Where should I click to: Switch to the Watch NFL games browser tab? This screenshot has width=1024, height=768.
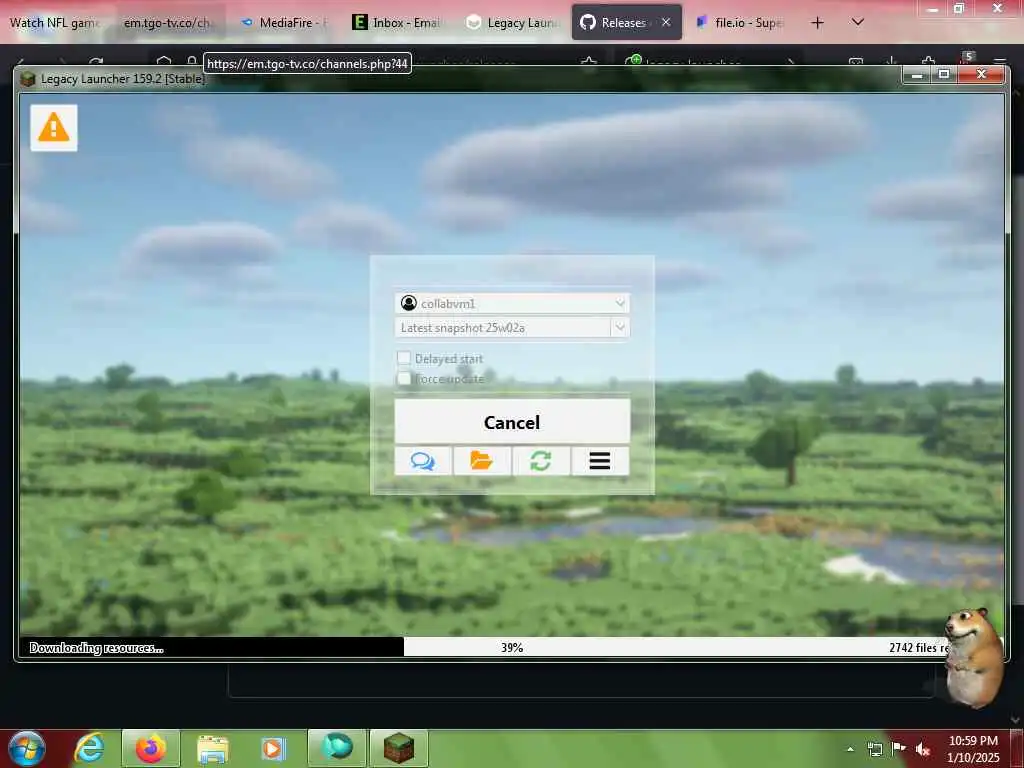tap(56, 23)
